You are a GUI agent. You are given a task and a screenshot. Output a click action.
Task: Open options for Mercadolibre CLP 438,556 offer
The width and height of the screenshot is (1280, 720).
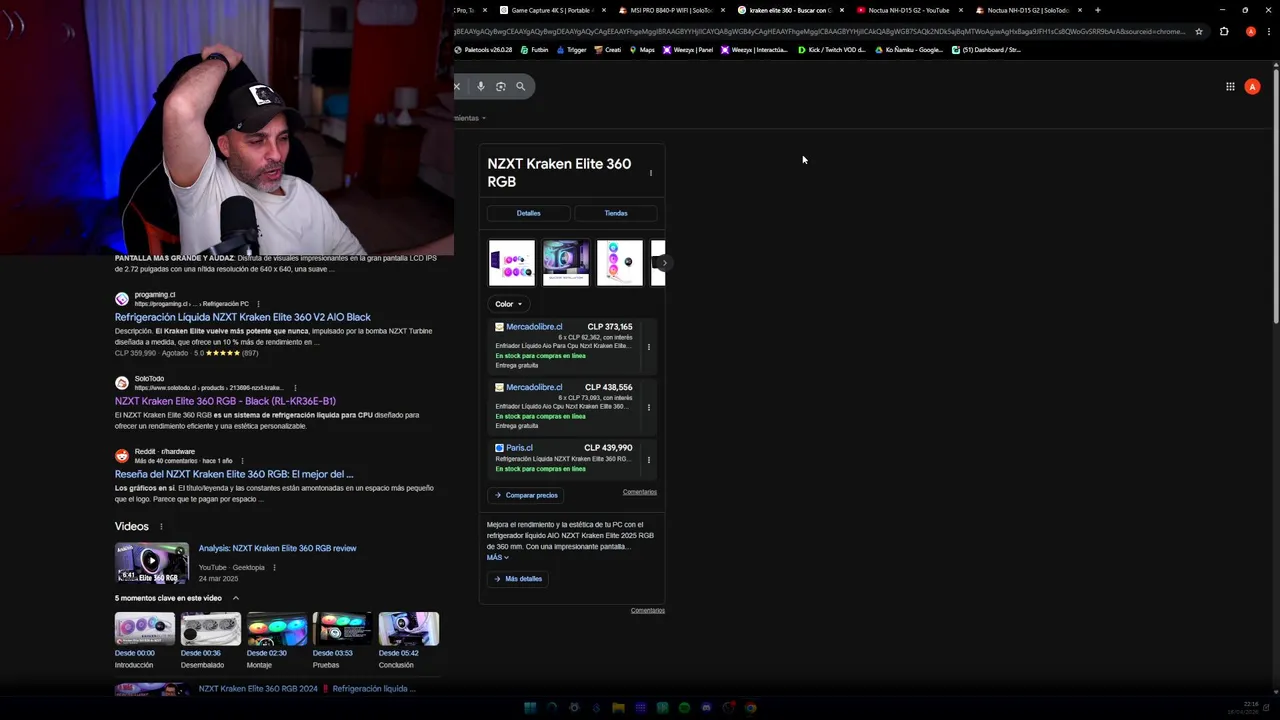(649, 407)
